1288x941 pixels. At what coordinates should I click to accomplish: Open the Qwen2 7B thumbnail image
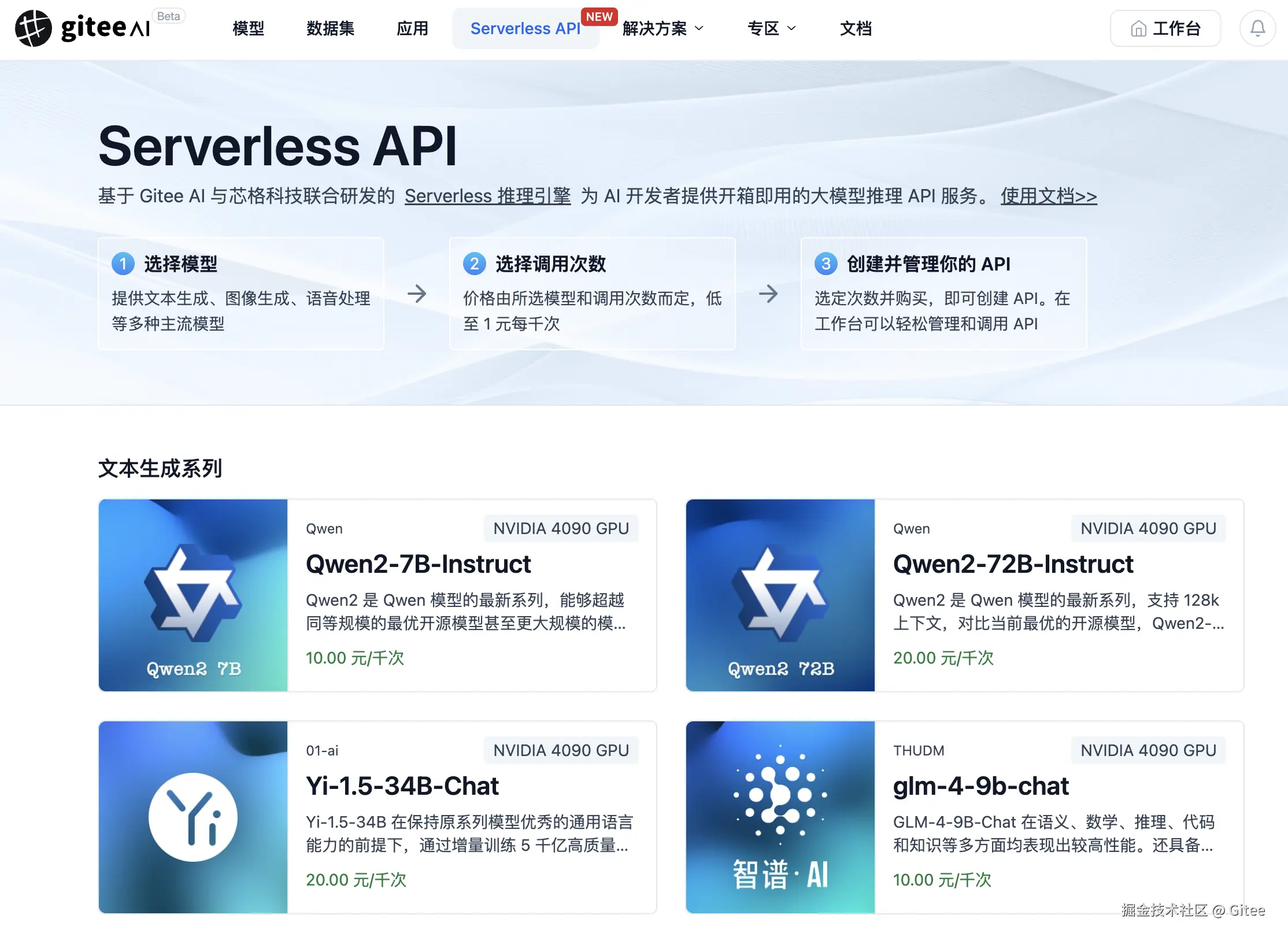[x=193, y=595]
